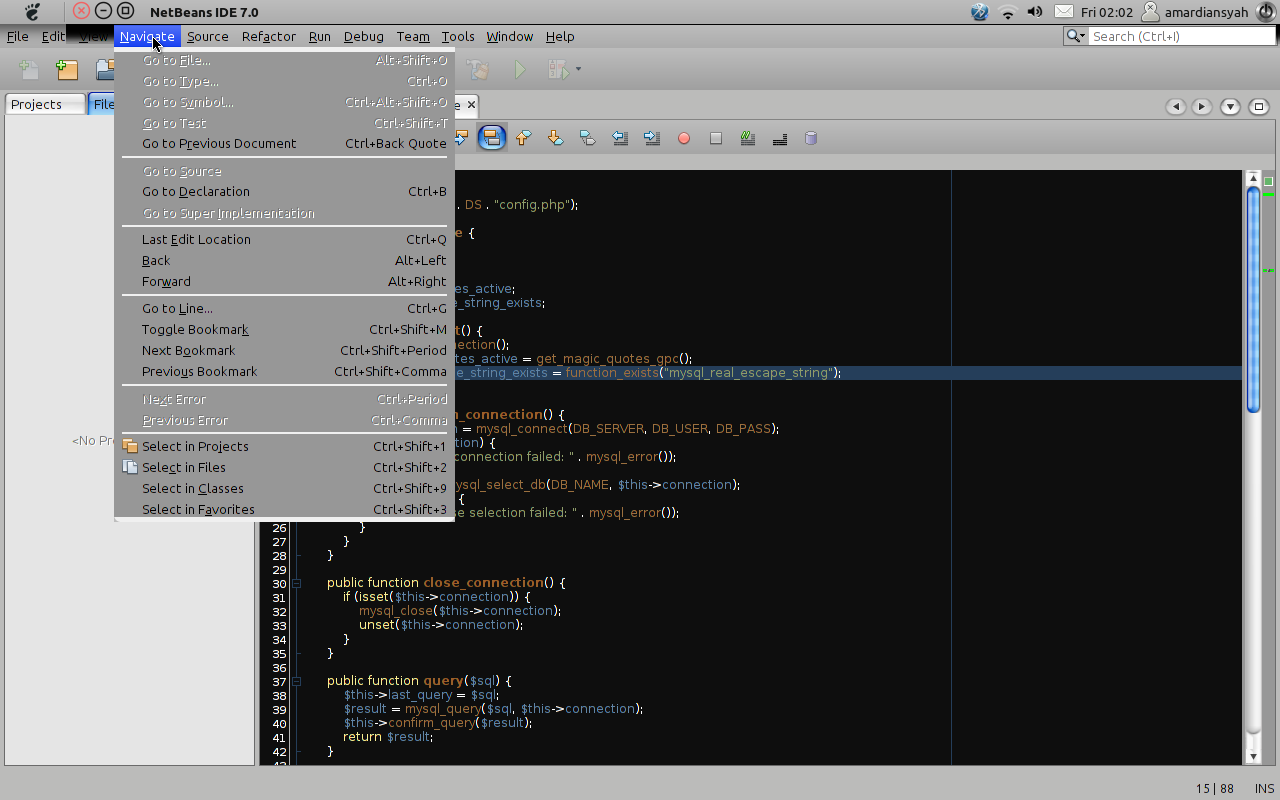Open the Tools menu
The image size is (1280, 800).
click(458, 36)
